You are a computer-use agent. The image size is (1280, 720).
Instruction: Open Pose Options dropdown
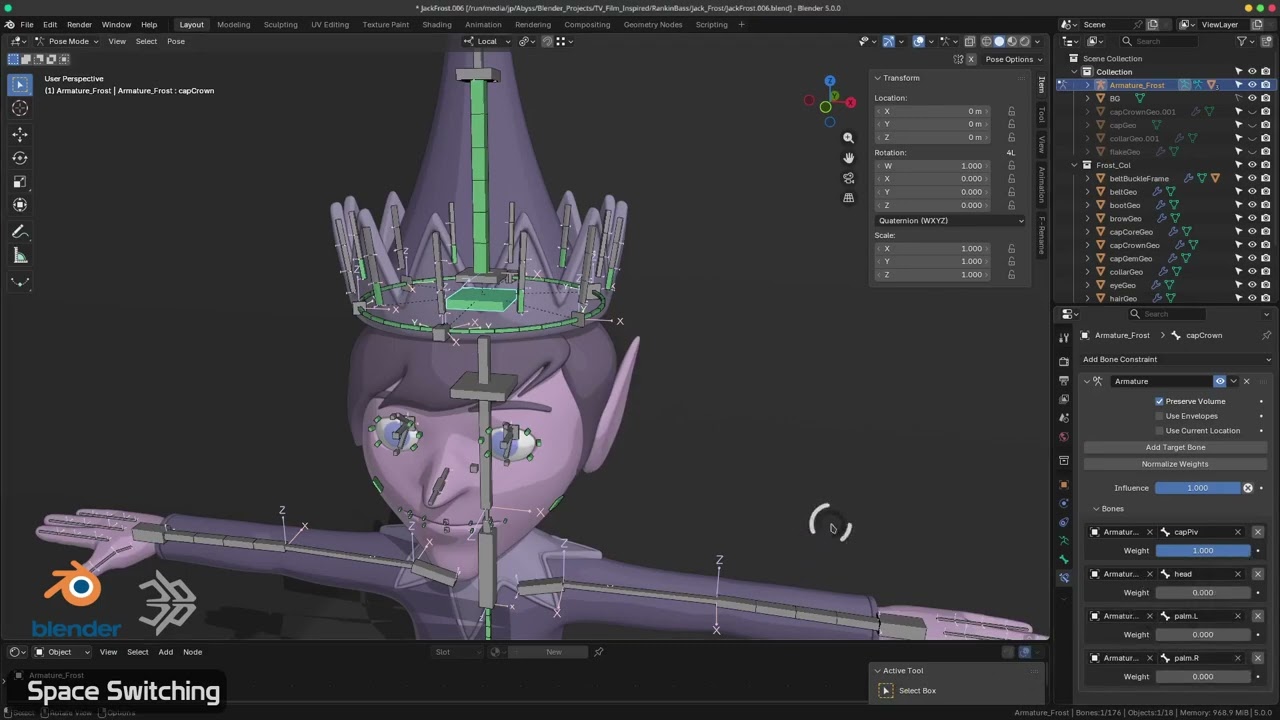tap(1014, 59)
